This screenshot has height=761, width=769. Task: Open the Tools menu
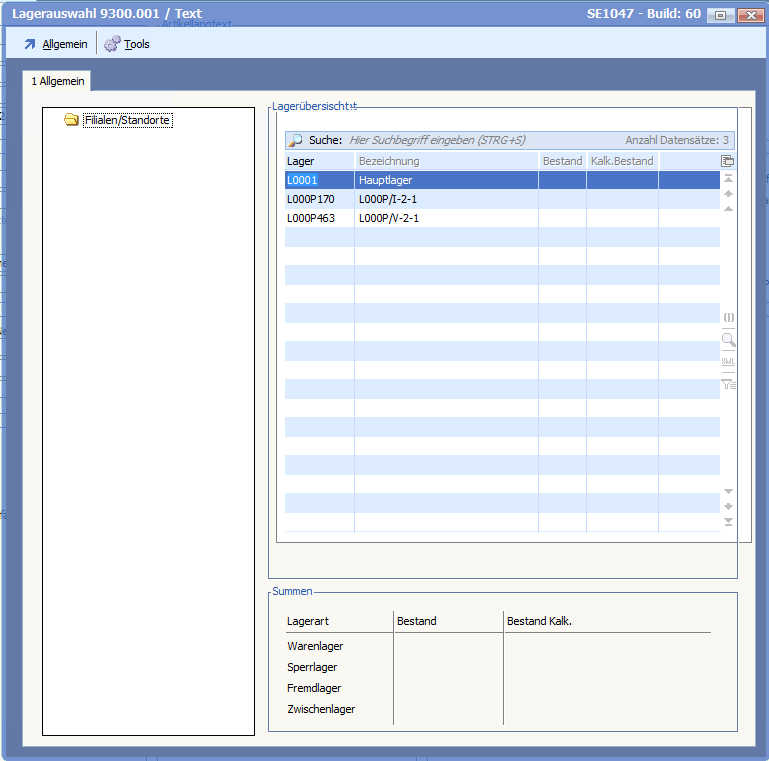tap(127, 44)
